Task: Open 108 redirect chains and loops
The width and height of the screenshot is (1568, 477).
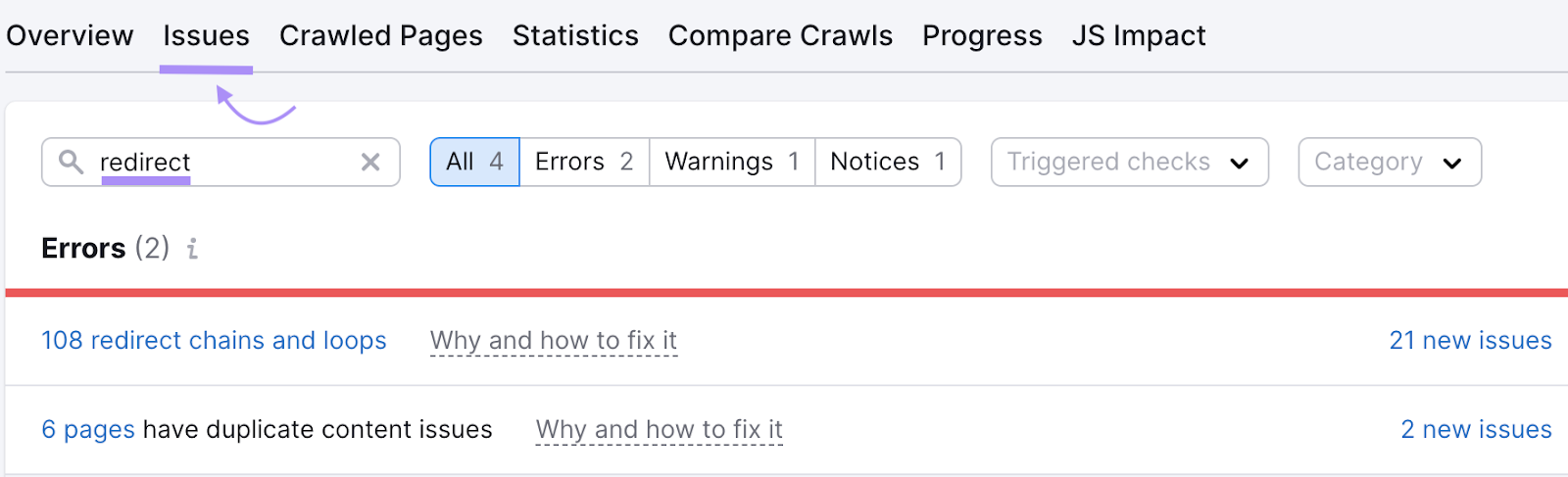Action: (214, 340)
